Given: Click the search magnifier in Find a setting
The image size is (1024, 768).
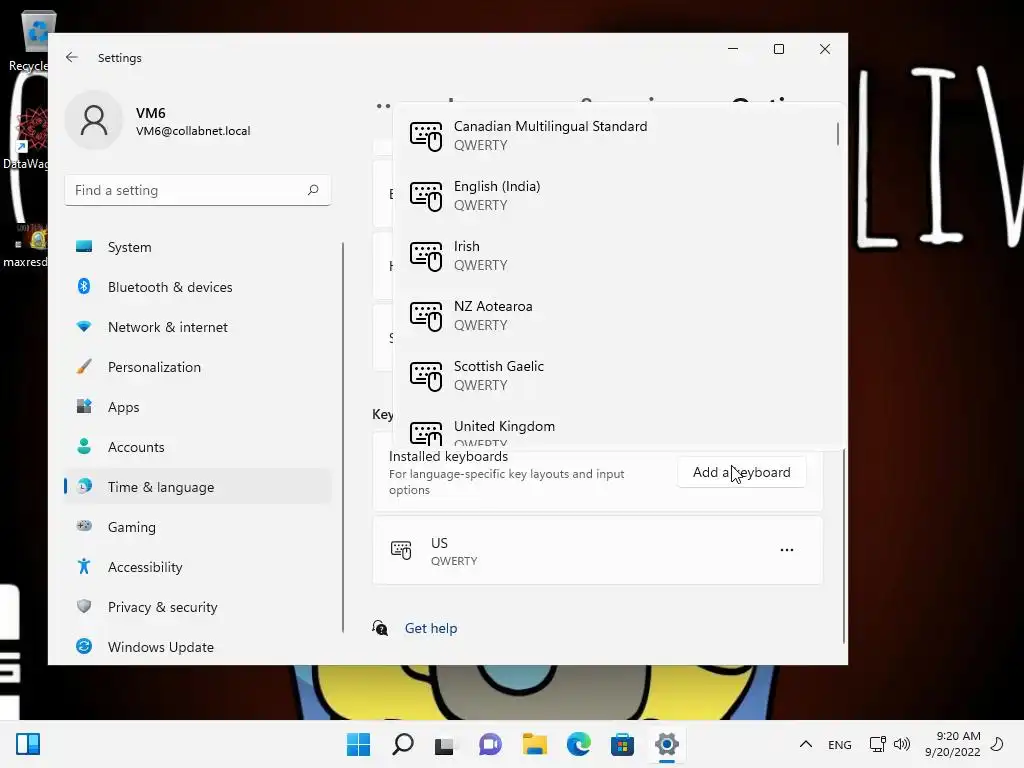Looking at the screenshot, I should pos(313,190).
